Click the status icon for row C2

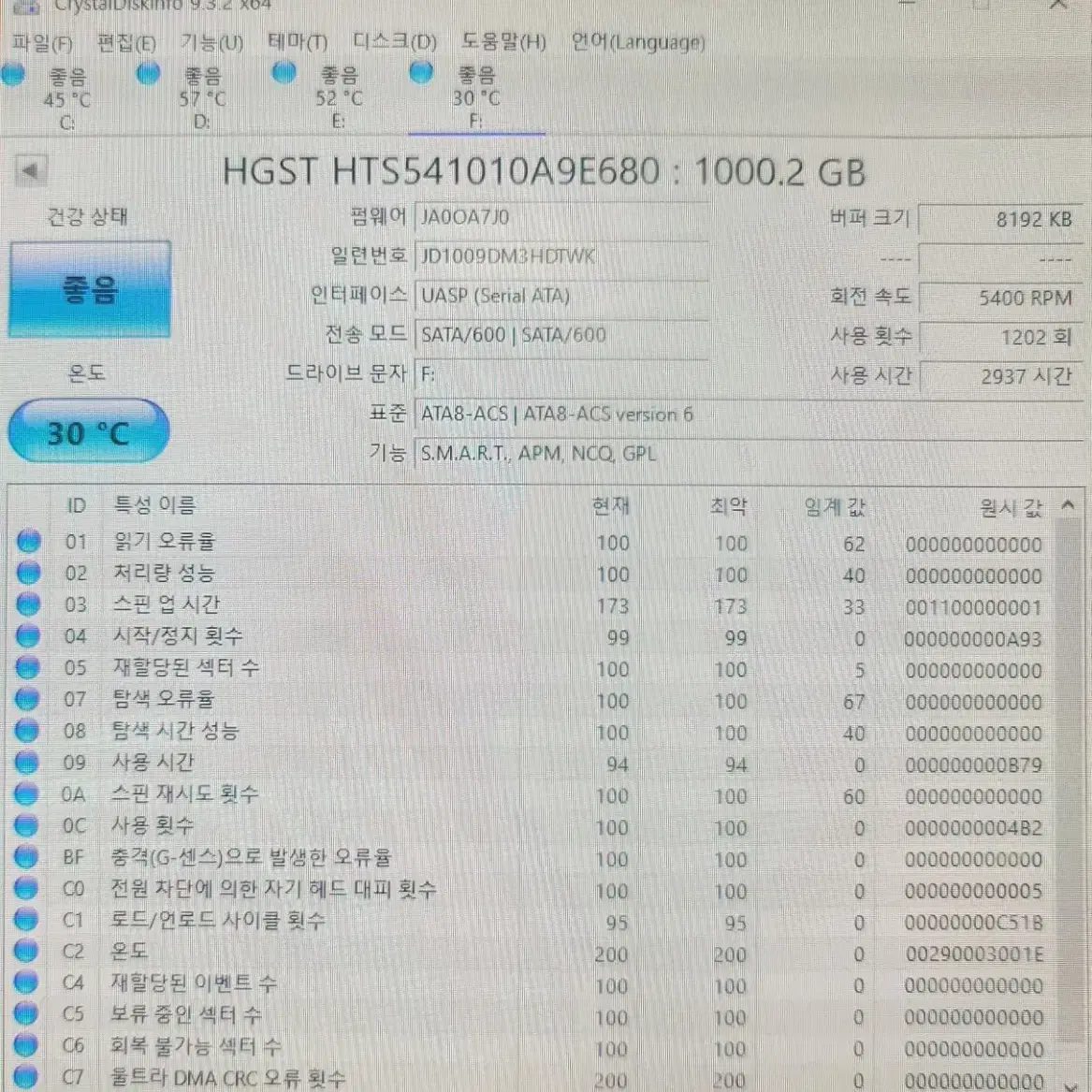(x=26, y=951)
